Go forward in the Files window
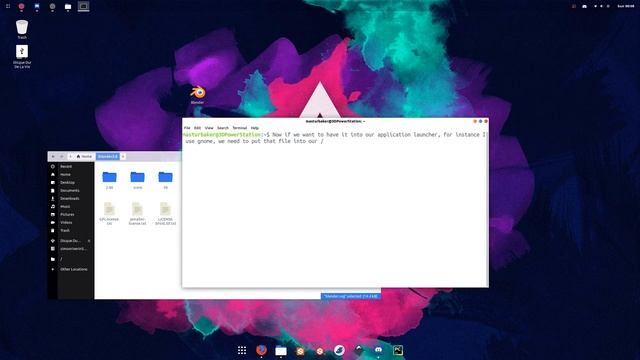Image resolution: width=640 pixels, height=360 pixels. [62, 156]
